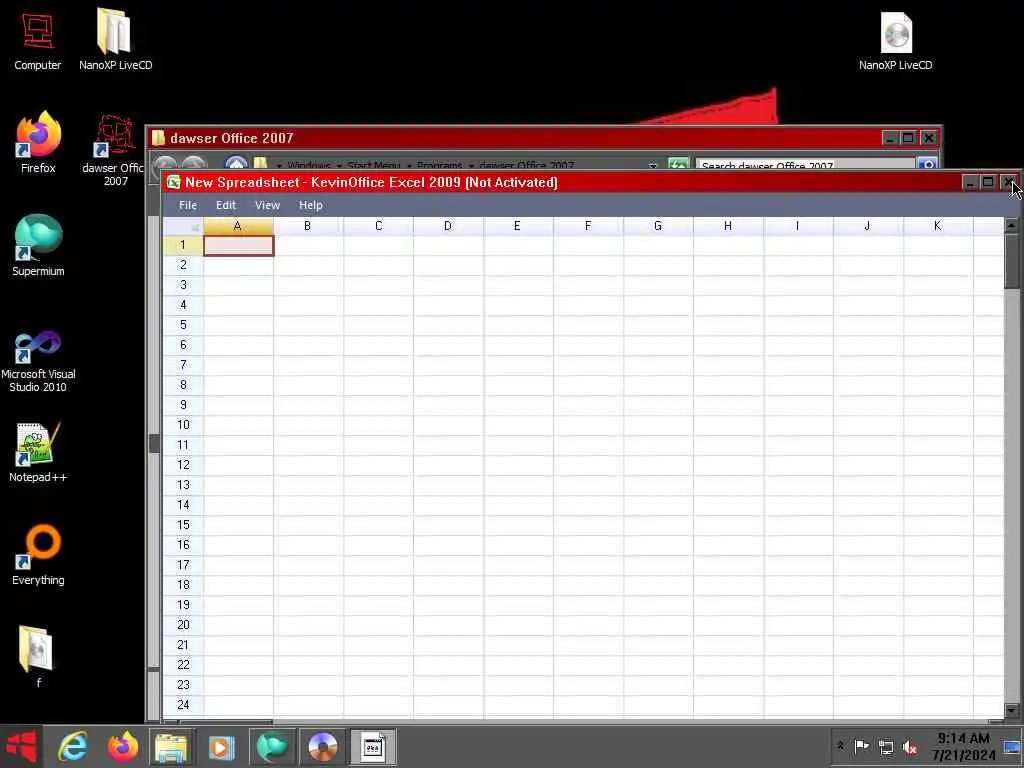The image size is (1024, 768).
Task: Click the spreadsheet vertical scrollbar down arrow
Action: click(x=1012, y=710)
